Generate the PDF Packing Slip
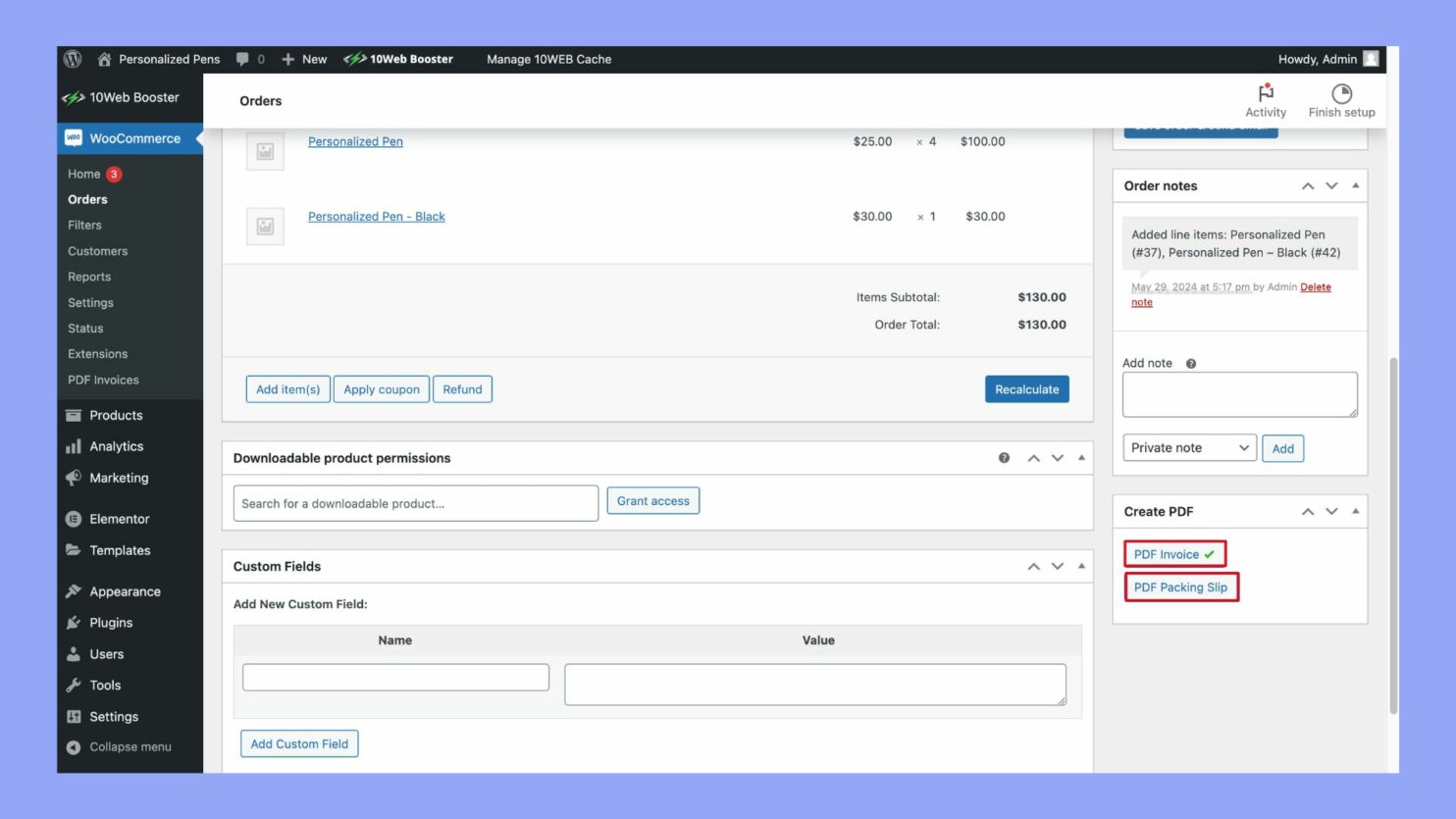This screenshot has height=819, width=1456. pyautogui.click(x=1181, y=587)
